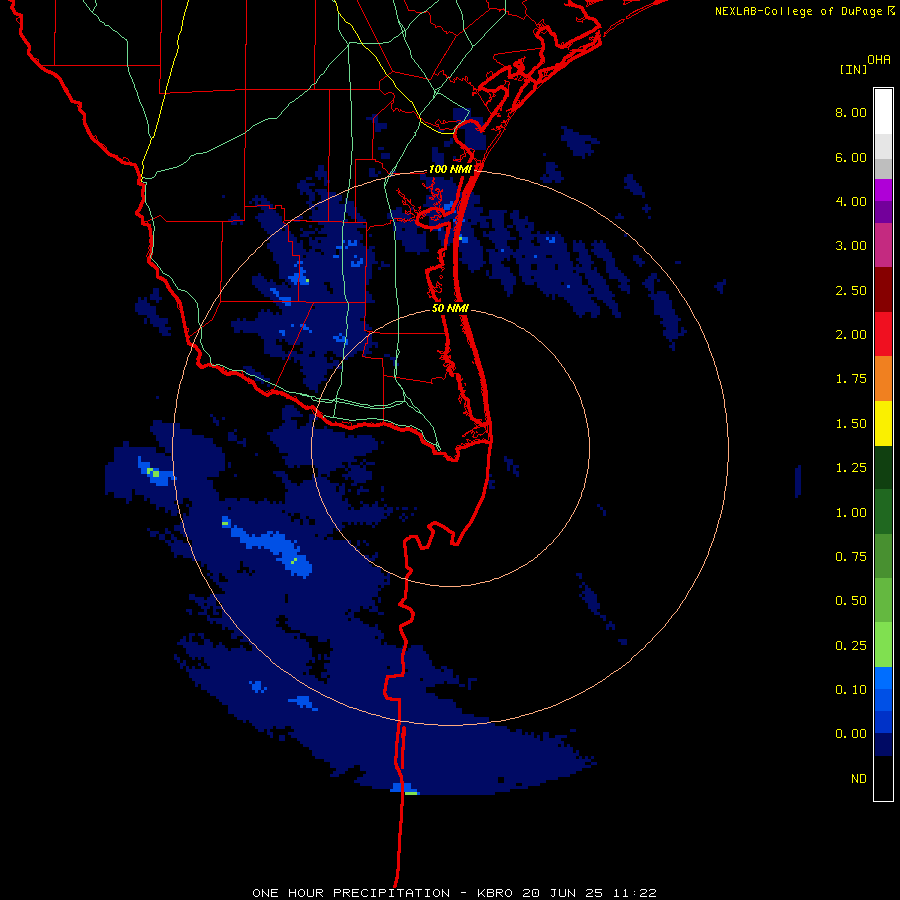Click the 0.50 legend value
Image resolution: width=900 pixels, height=900 pixels.
pyautogui.click(x=851, y=601)
